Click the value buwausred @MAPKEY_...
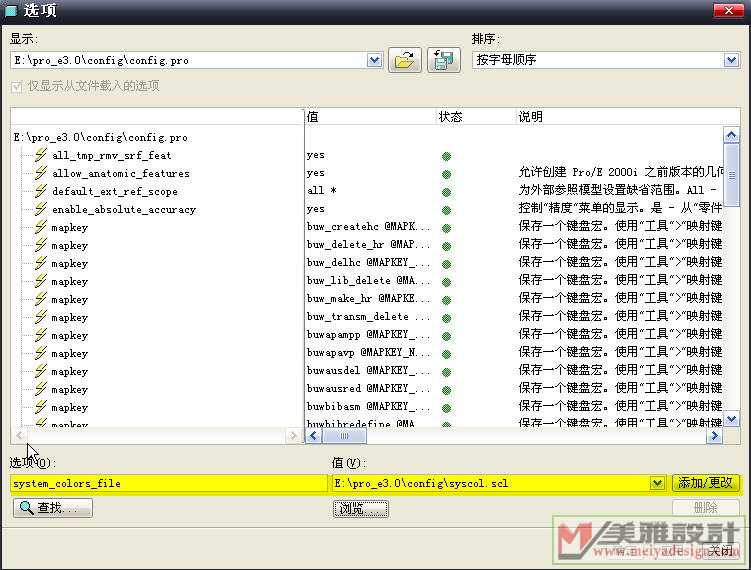This screenshot has width=751, height=570. [x=368, y=388]
